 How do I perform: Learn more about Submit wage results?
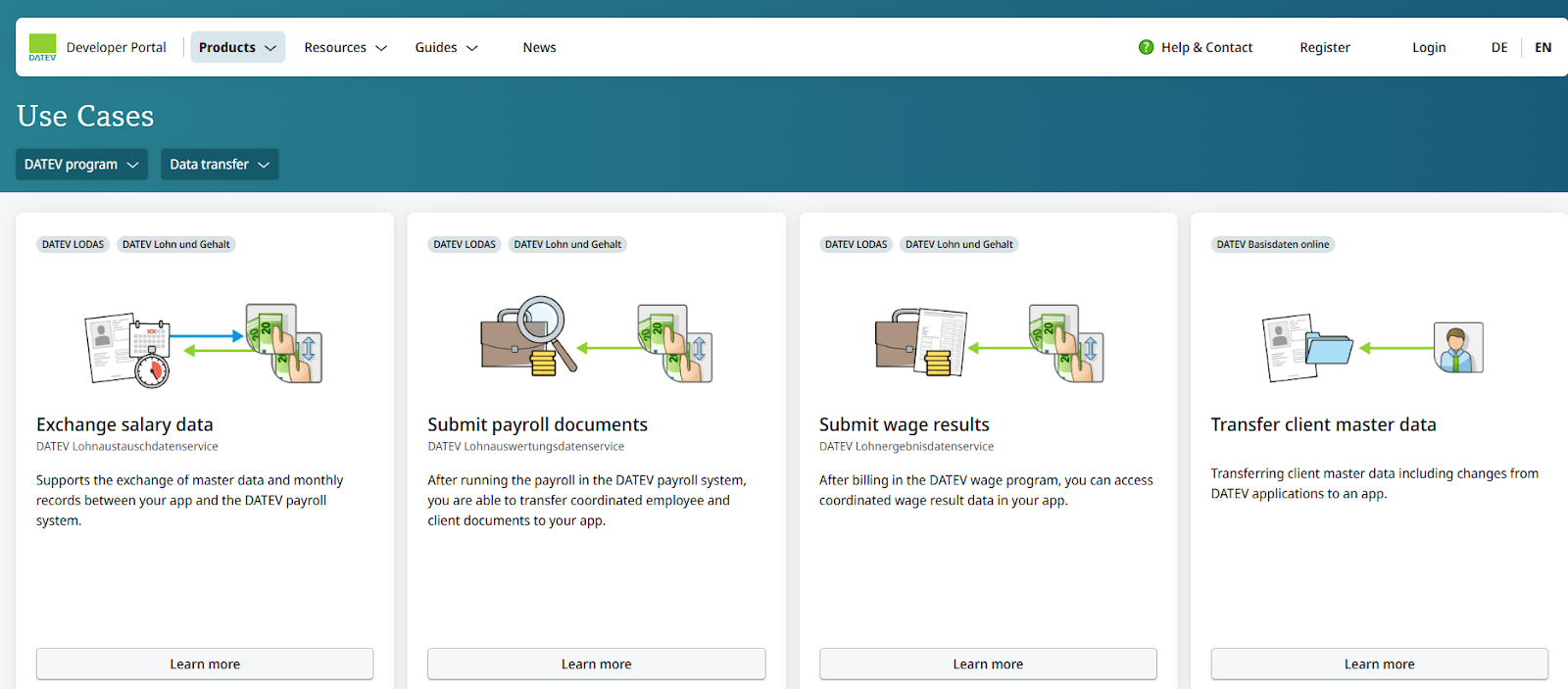(988, 664)
